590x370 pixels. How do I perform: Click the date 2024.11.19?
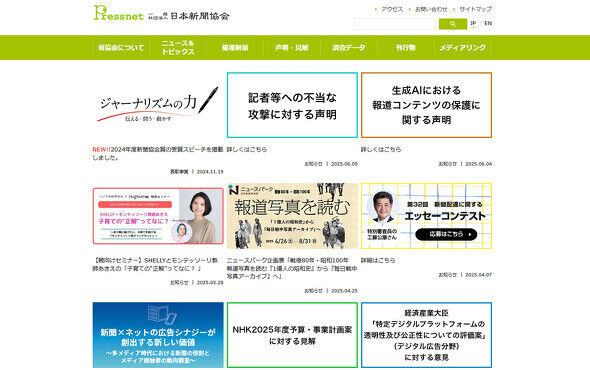click(210, 172)
